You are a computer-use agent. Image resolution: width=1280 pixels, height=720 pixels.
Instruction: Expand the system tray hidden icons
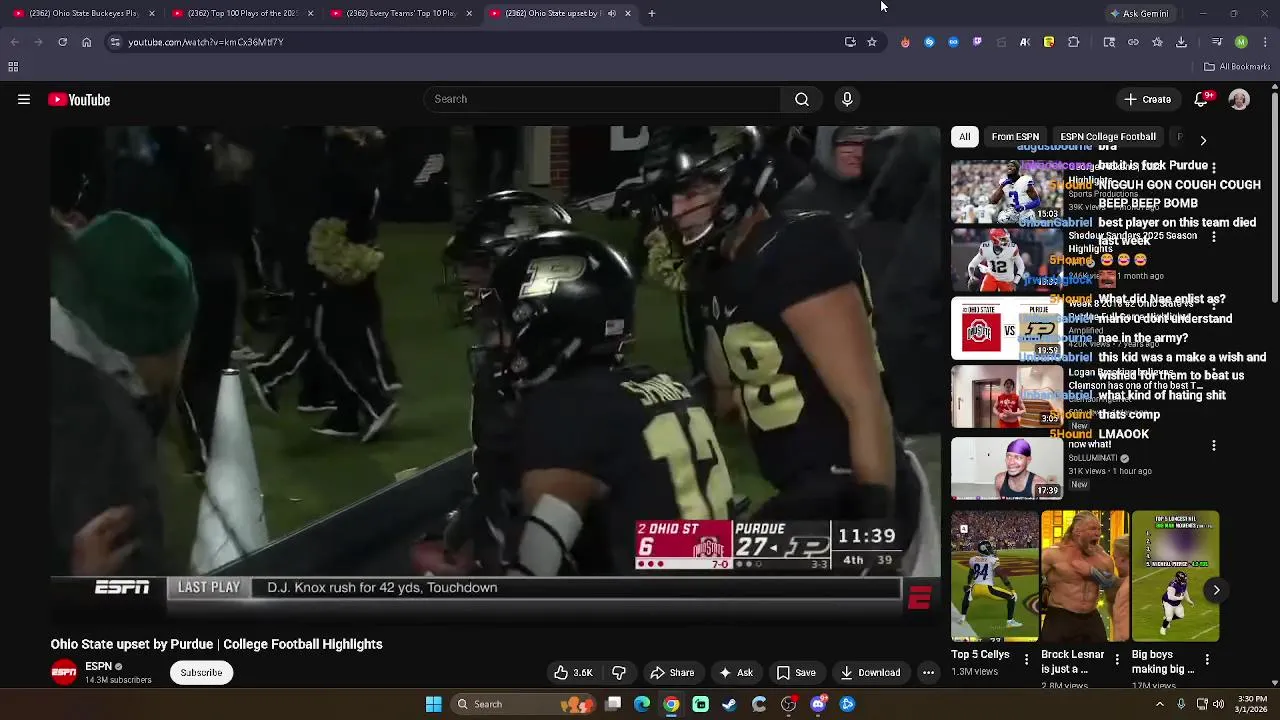coord(1160,704)
